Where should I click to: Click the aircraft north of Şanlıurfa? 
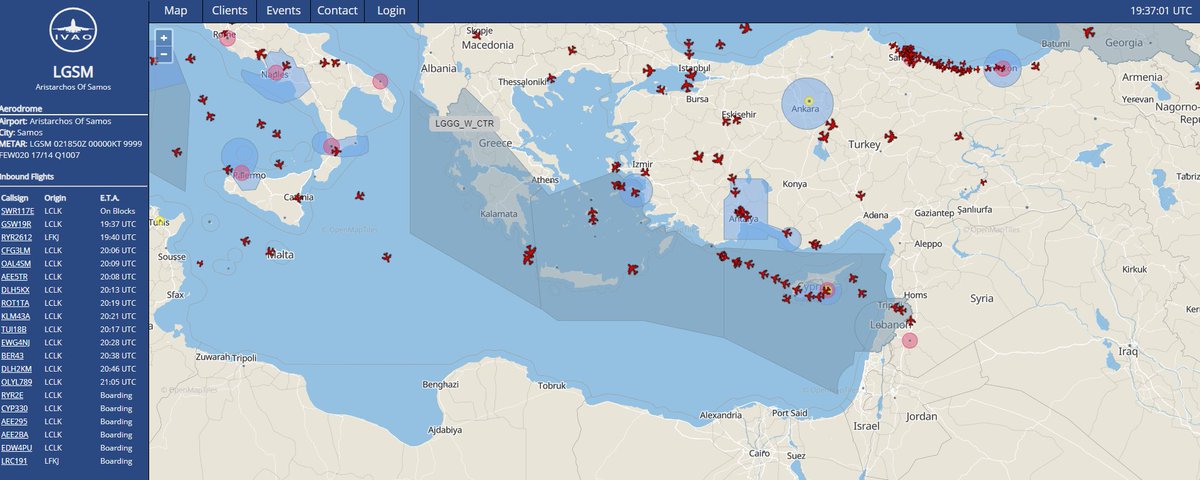click(981, 183)
